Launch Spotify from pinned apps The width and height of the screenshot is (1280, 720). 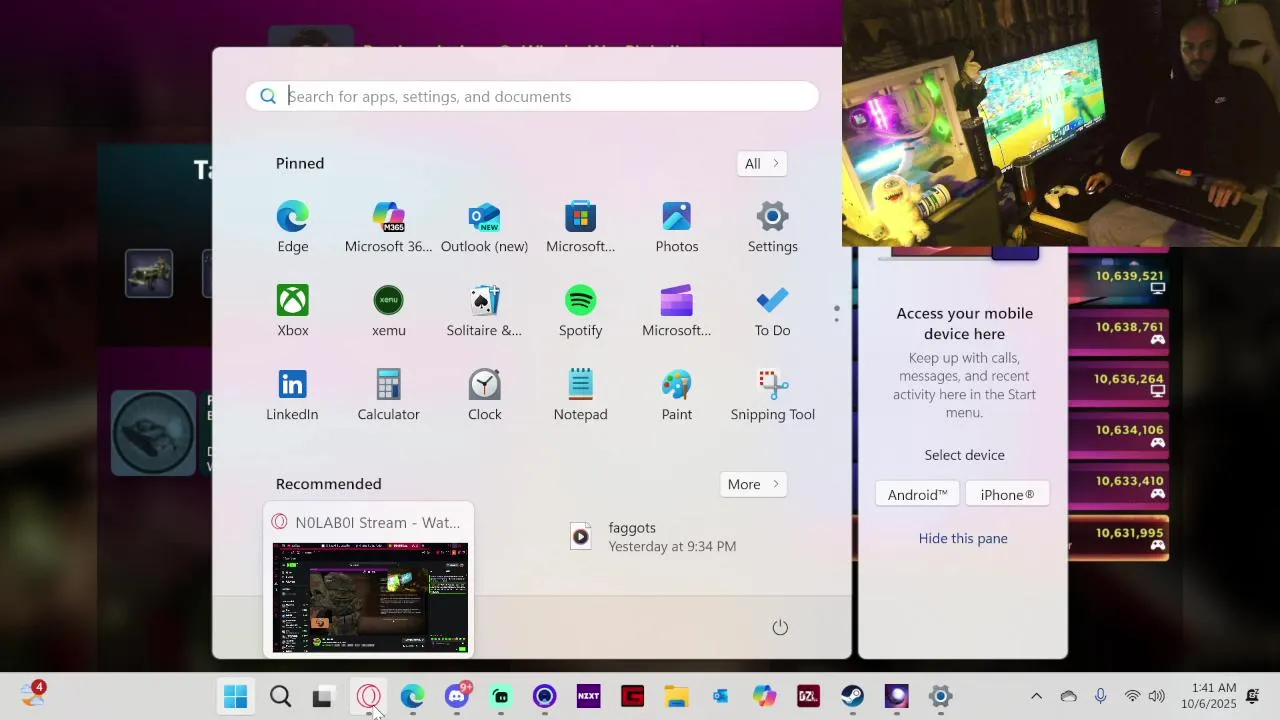[580, 311]
